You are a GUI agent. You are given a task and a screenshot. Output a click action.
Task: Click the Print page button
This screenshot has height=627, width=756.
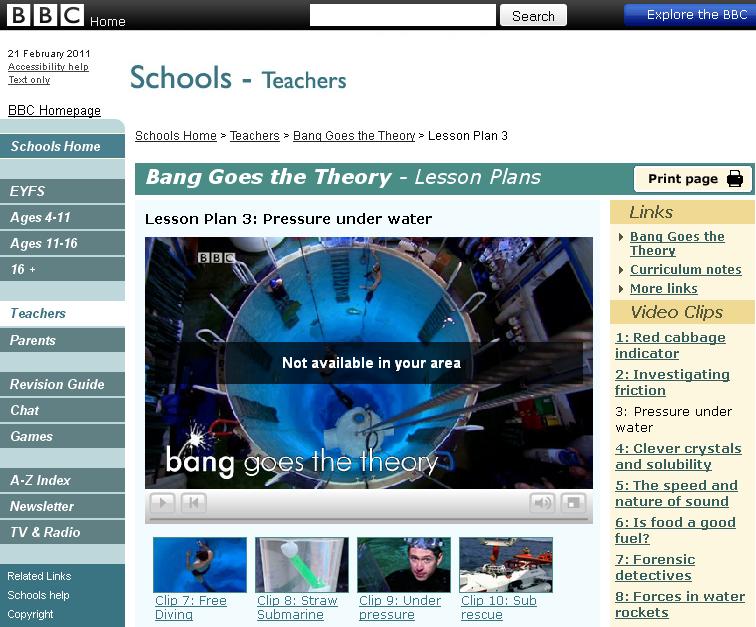click(693, 179)
